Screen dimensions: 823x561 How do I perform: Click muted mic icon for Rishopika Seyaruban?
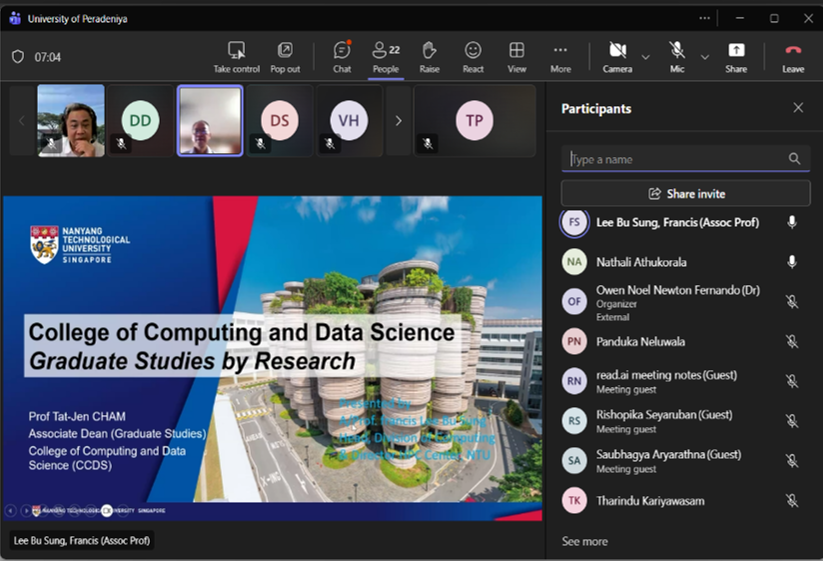(x=792, y=421)
